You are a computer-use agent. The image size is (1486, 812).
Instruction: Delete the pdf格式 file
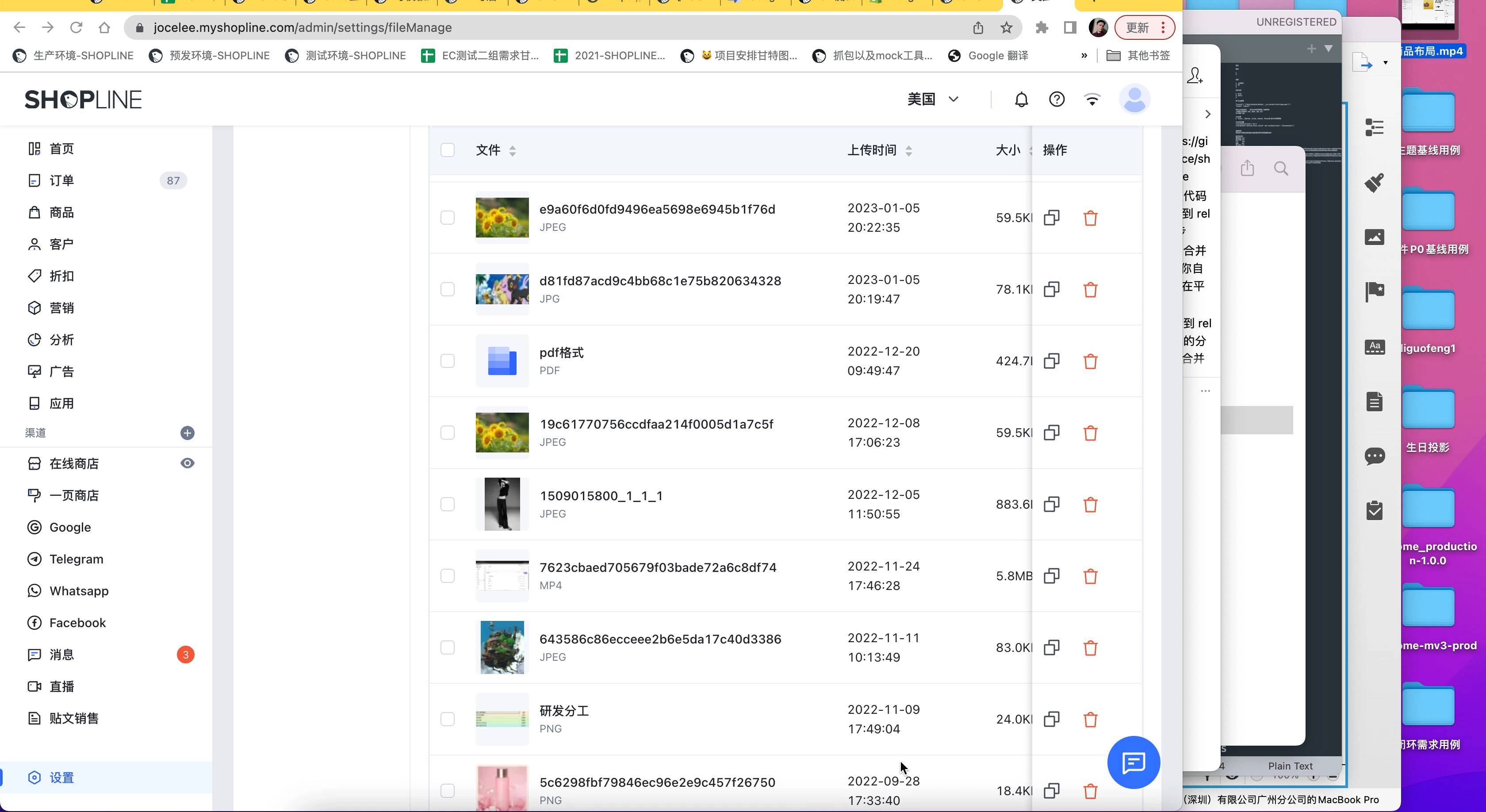(x=1090, y=361)
